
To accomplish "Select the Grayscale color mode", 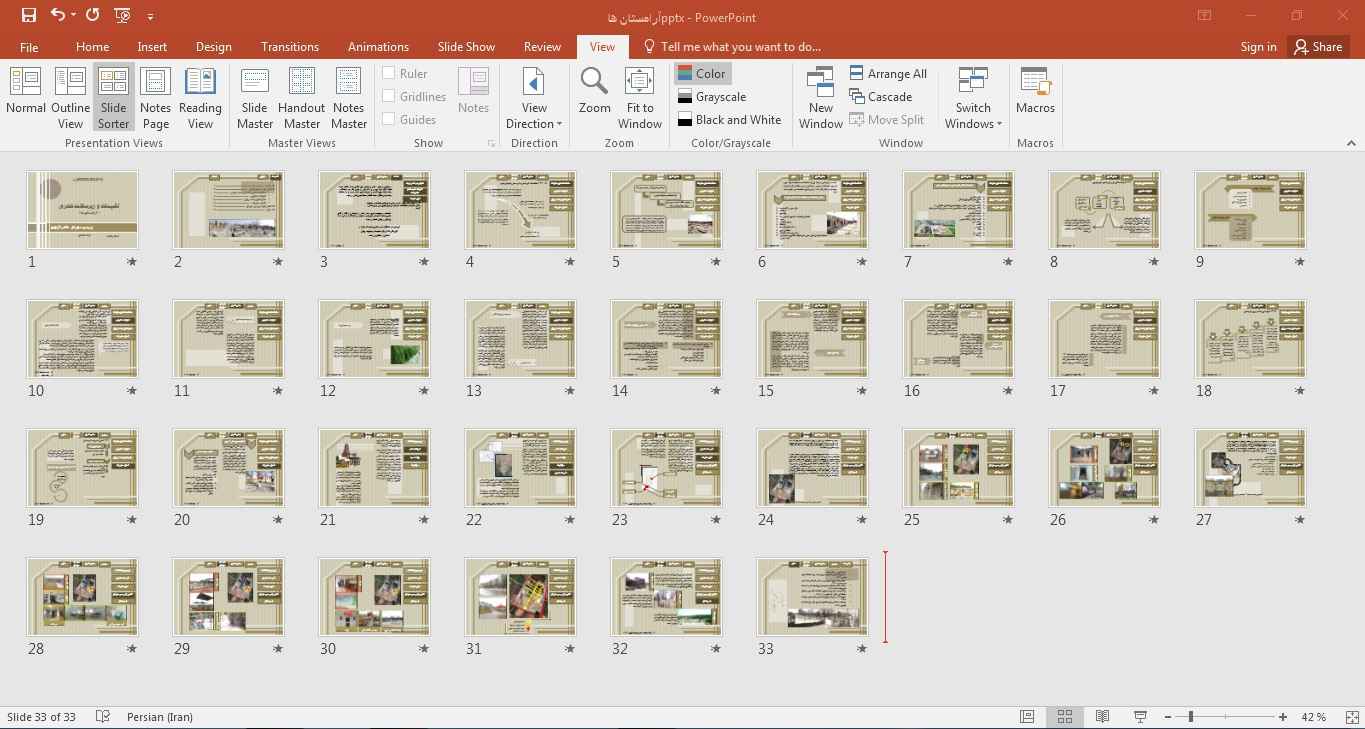I will point(720,97).
